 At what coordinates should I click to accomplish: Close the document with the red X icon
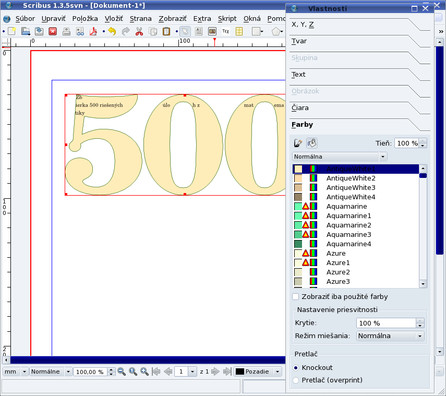coord(53,32)
